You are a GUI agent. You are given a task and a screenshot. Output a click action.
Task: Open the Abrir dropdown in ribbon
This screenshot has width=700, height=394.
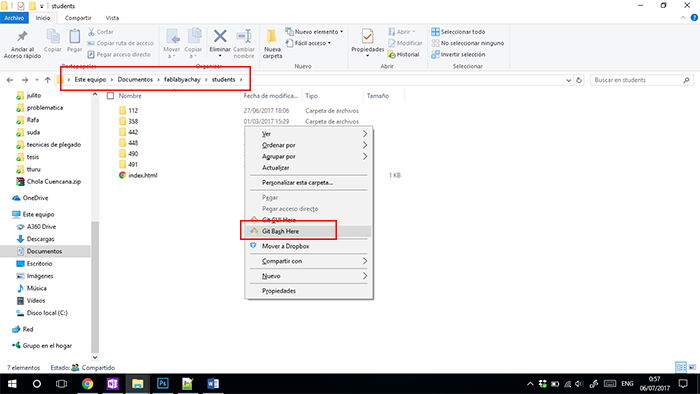click(401, 32)
